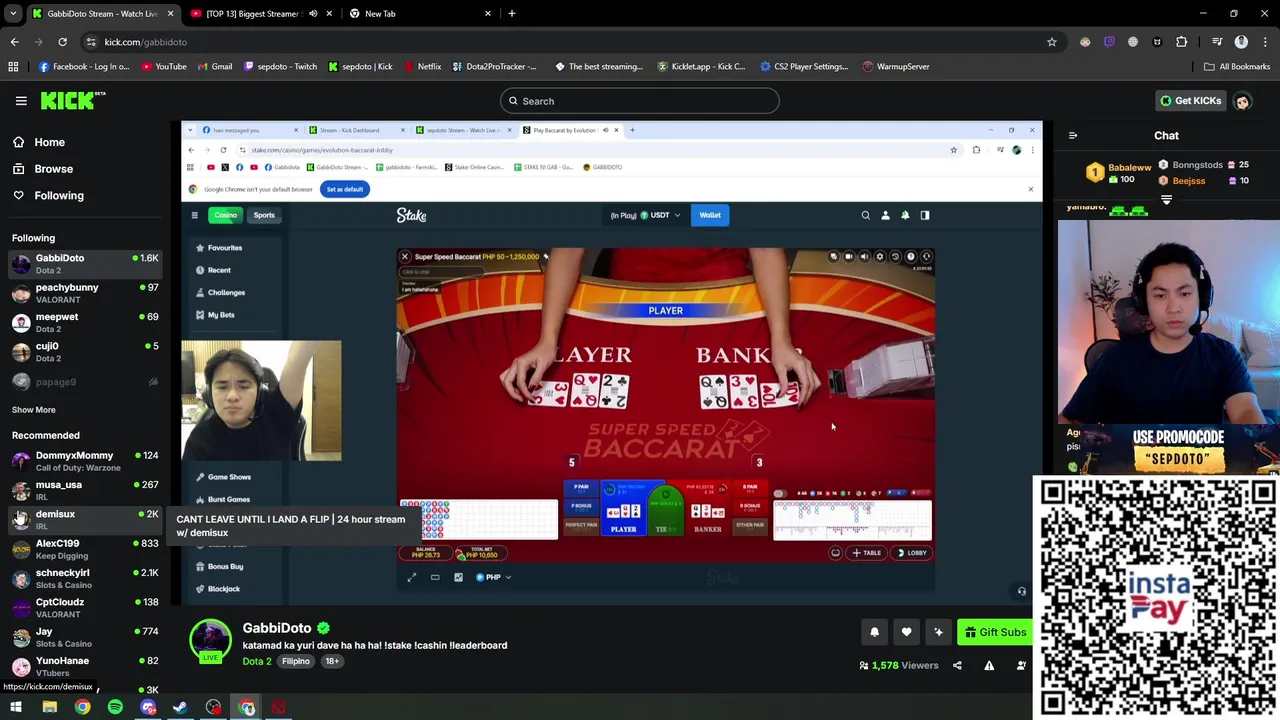
Task: Mute the YouTube tab via its speaker icon
Action: (x=313, y=14)
